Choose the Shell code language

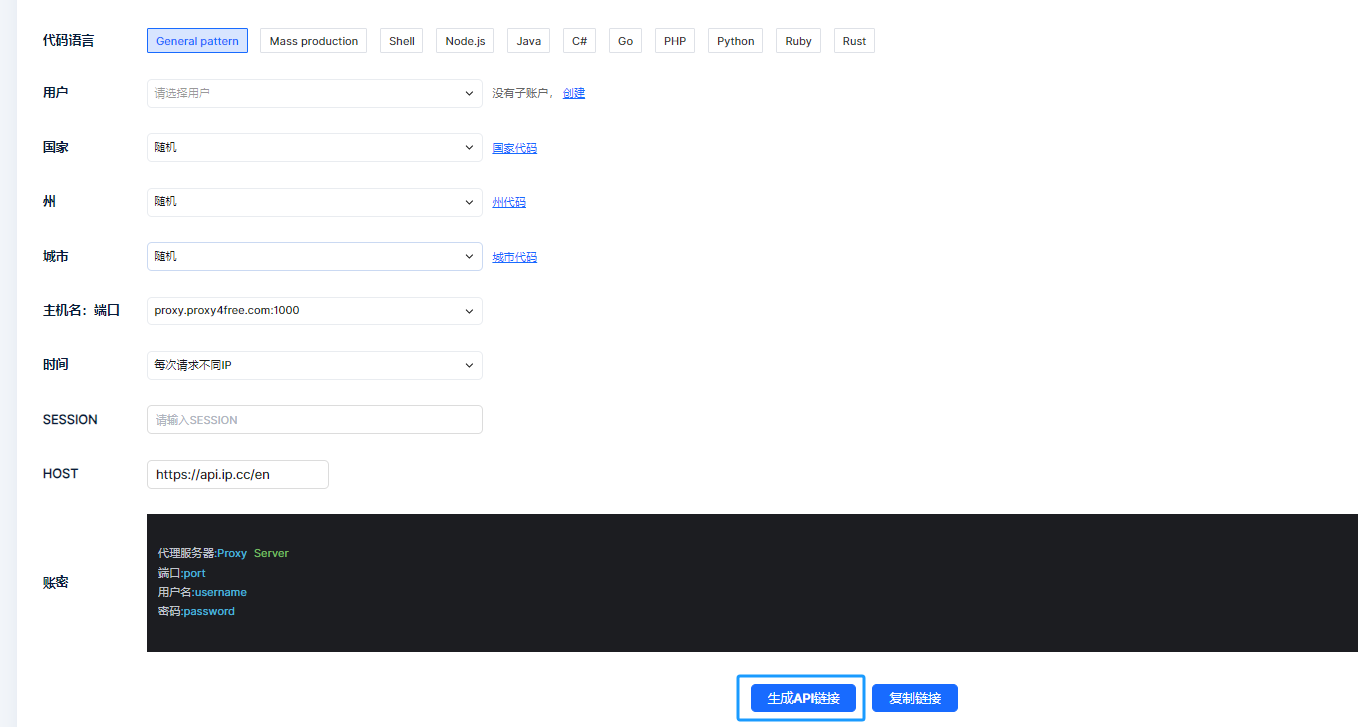tap(402, 41)
